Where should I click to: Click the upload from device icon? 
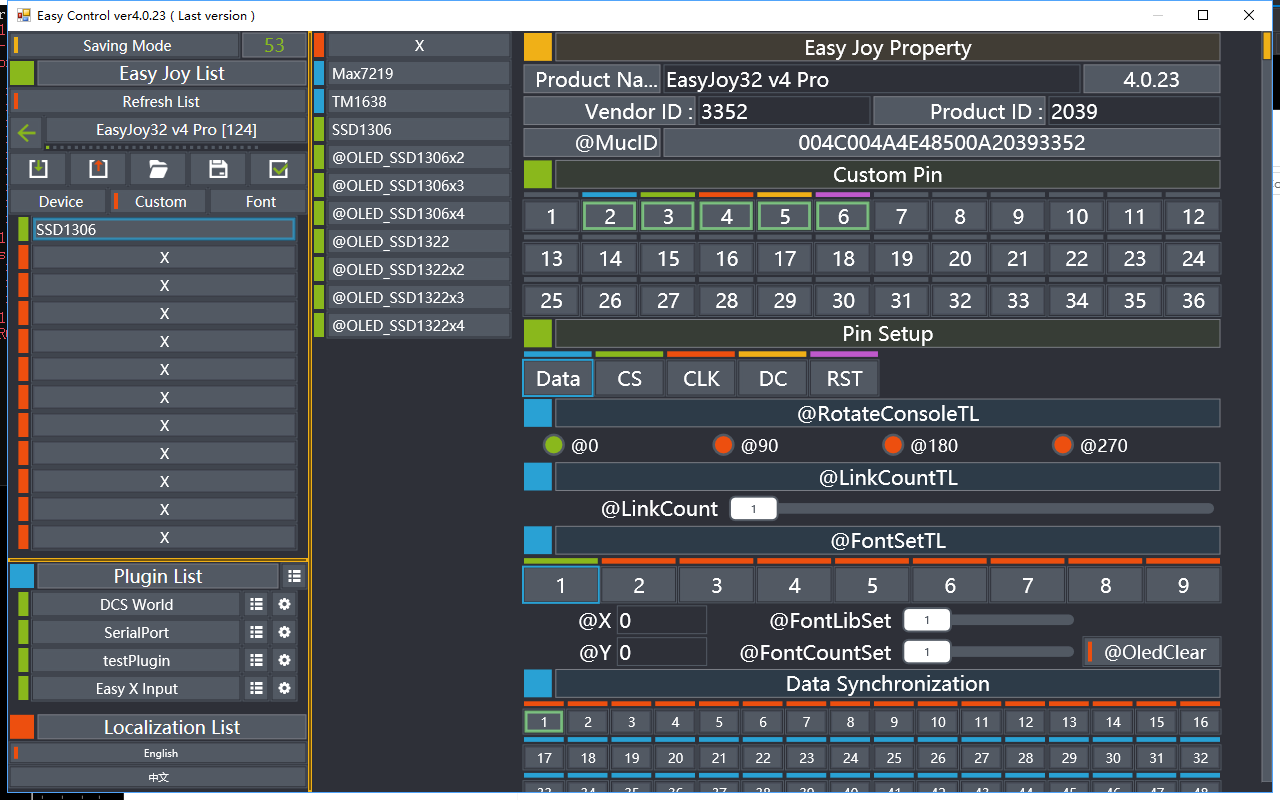tap(98, 169)
